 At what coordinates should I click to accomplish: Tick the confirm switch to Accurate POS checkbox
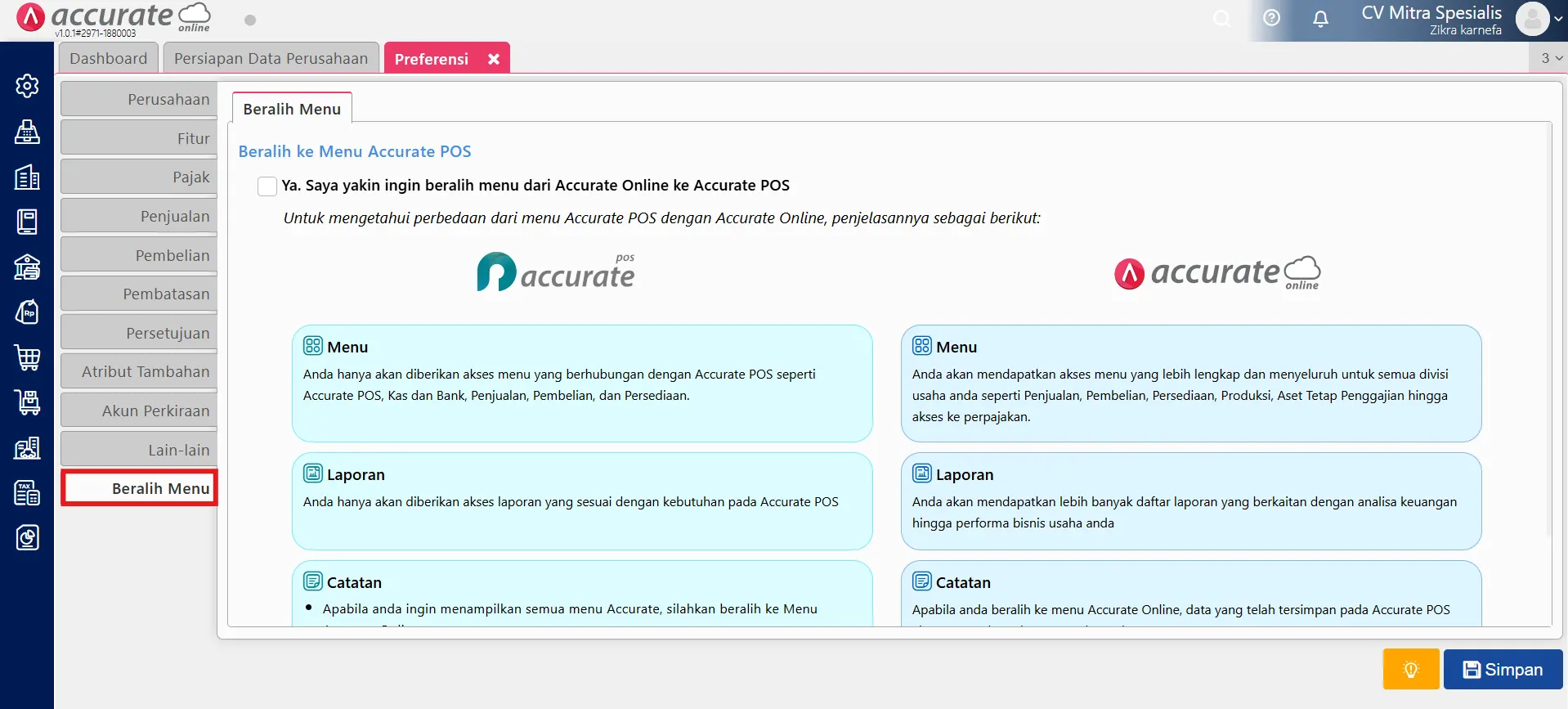(267, 186)
